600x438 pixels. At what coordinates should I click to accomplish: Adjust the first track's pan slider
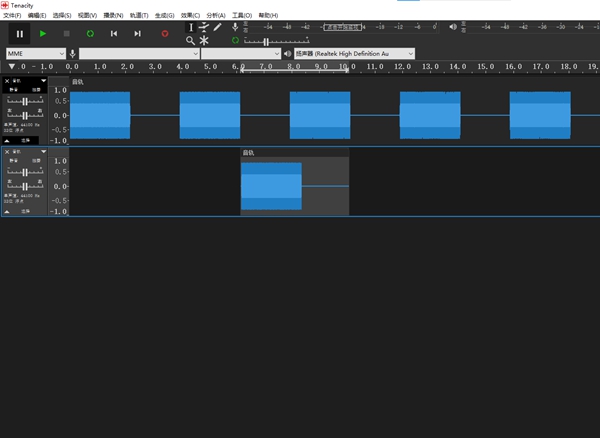(x=25, y=115)
